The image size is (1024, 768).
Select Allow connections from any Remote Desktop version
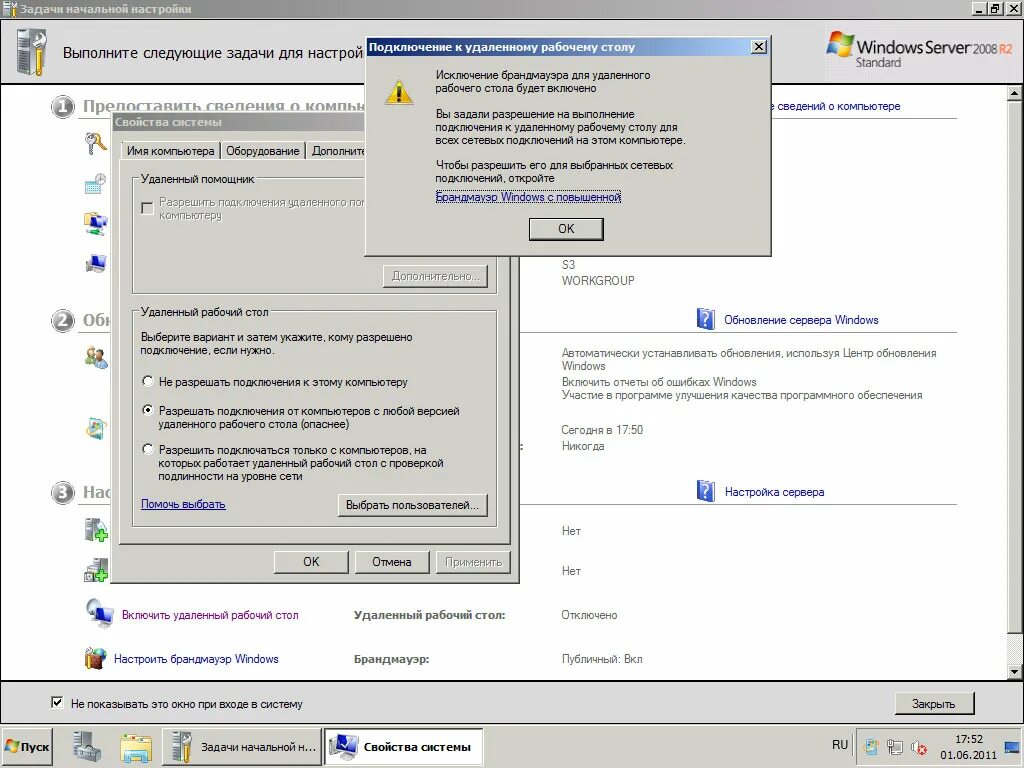(148, 410)
